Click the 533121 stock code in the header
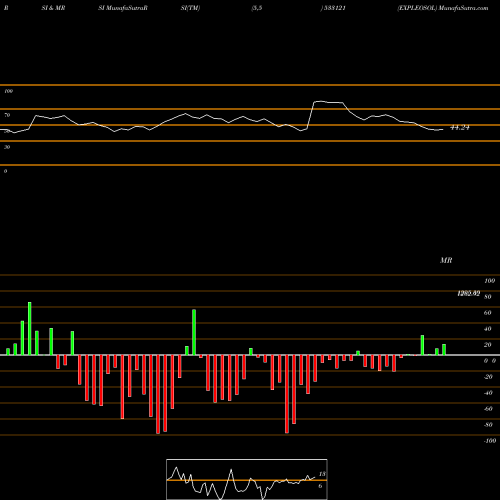Viewport: 500px width, 500px height. (x=334, y=8)
